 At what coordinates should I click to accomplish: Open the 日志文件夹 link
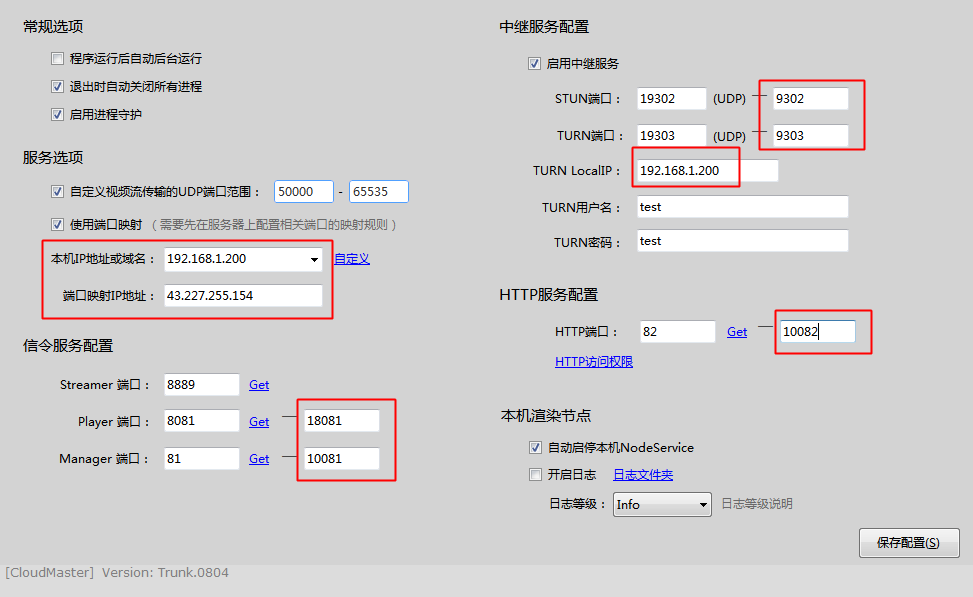(x=643, y=475)
